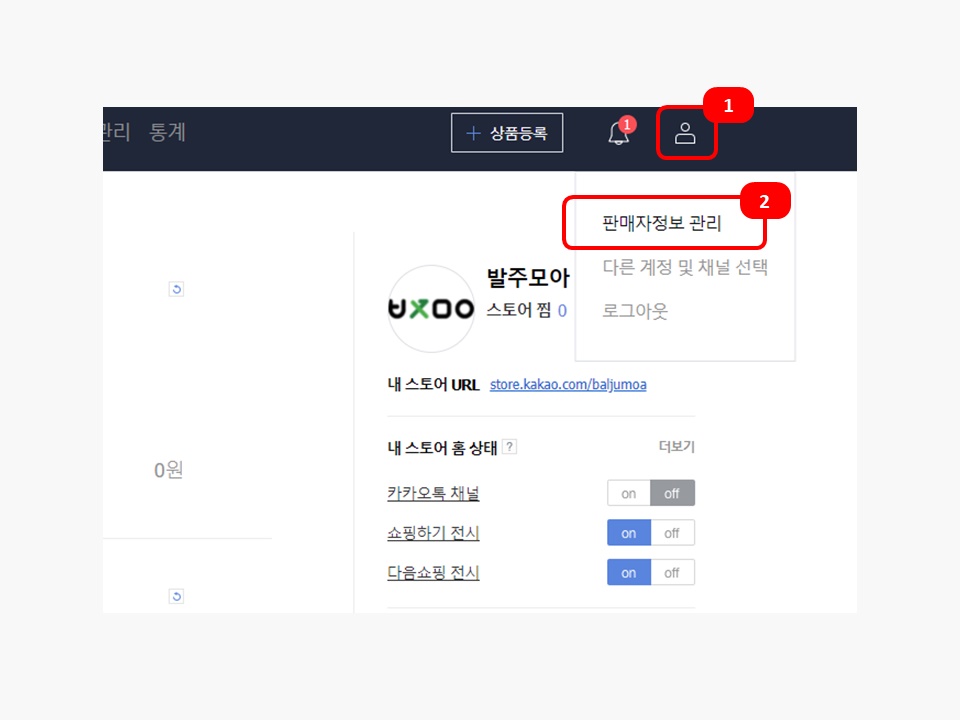This screenshot has height=720, width=960.
Task: Turn on 카카오톡 채널
Action: click(629, 493)
